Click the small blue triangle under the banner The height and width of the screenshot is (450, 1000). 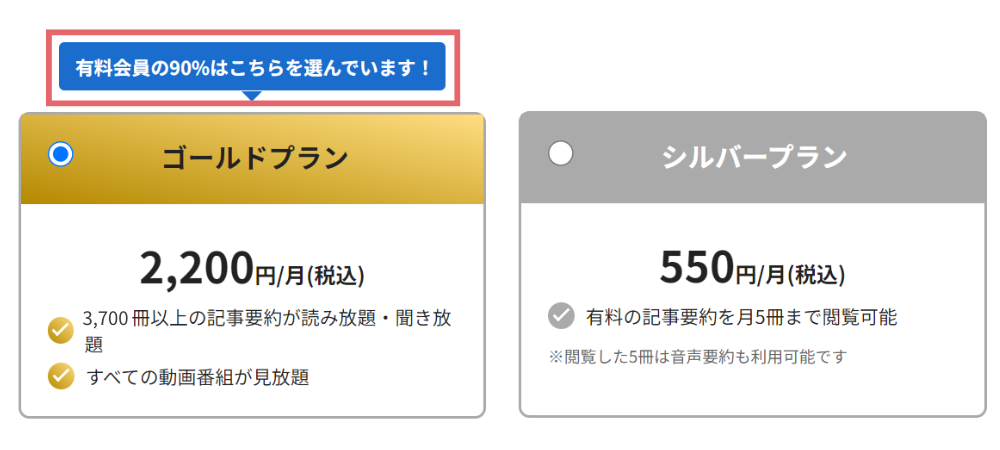pyautogui.click(x=252, y=96)
